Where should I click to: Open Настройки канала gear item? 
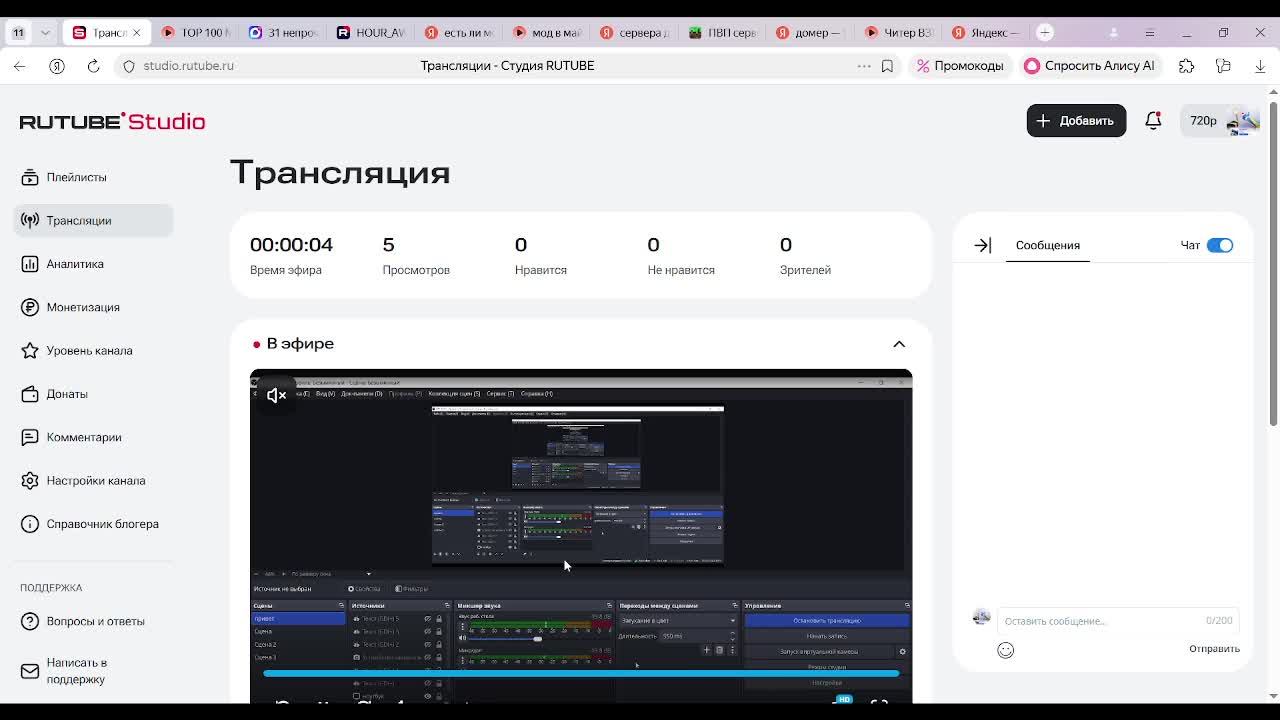click(83, 480)
